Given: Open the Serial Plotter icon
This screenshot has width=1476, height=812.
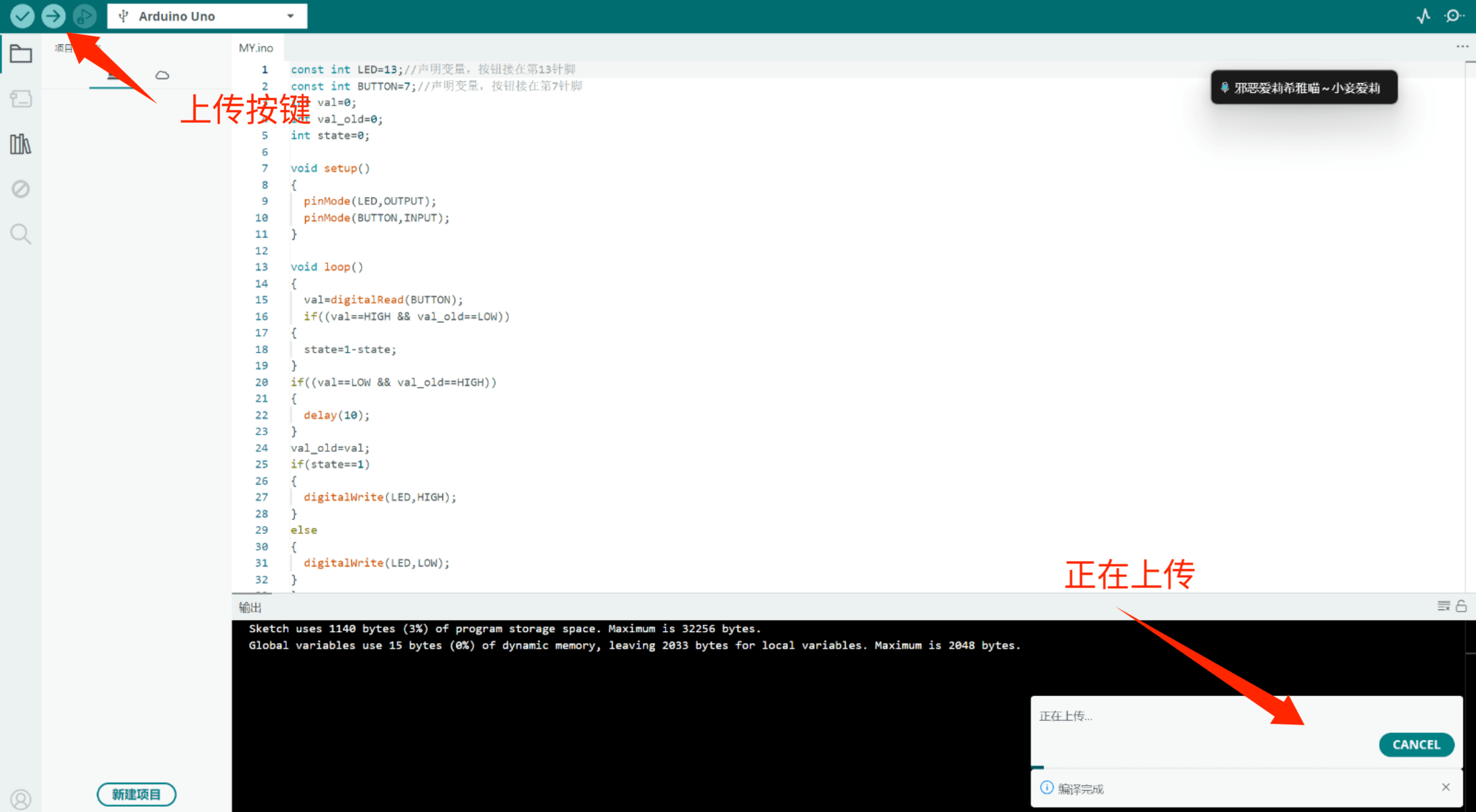Looking at the screenshot, I should tap(1424, 16).
